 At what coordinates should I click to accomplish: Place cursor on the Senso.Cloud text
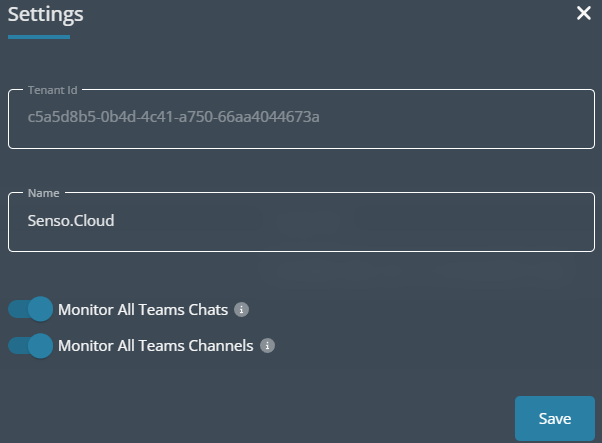71,221
